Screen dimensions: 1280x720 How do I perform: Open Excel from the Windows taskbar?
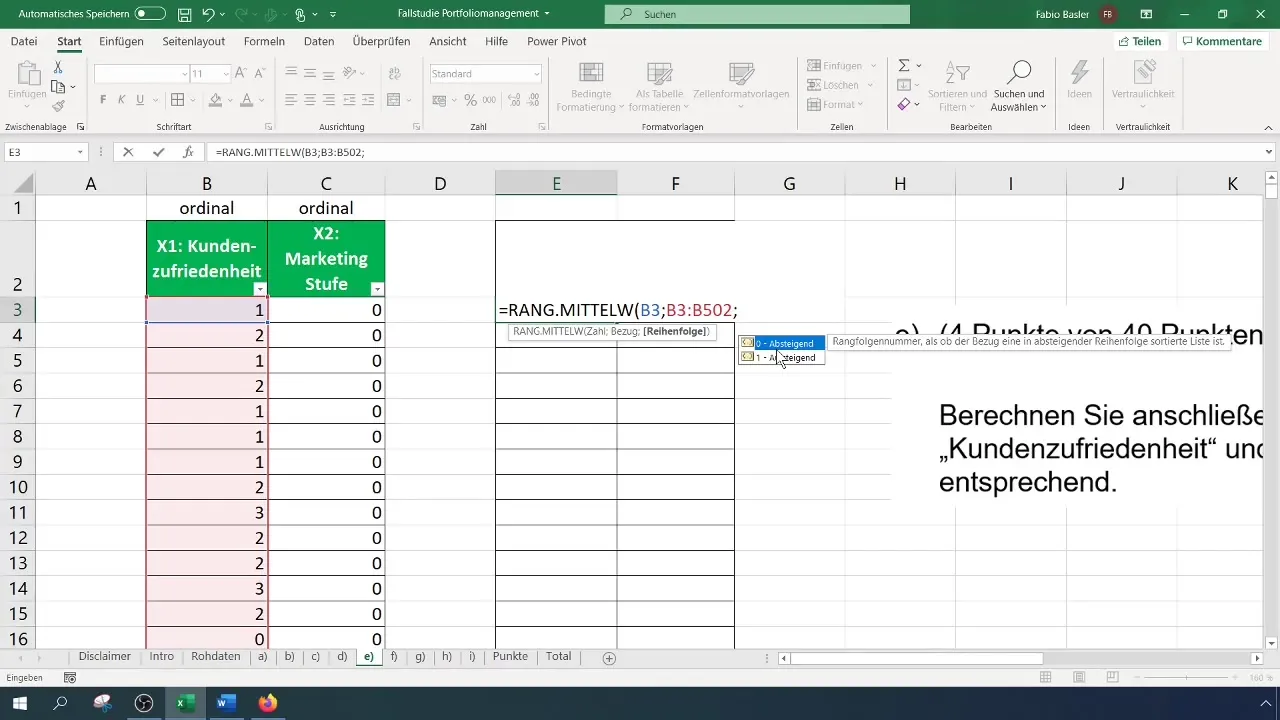(x=184, y=703)
